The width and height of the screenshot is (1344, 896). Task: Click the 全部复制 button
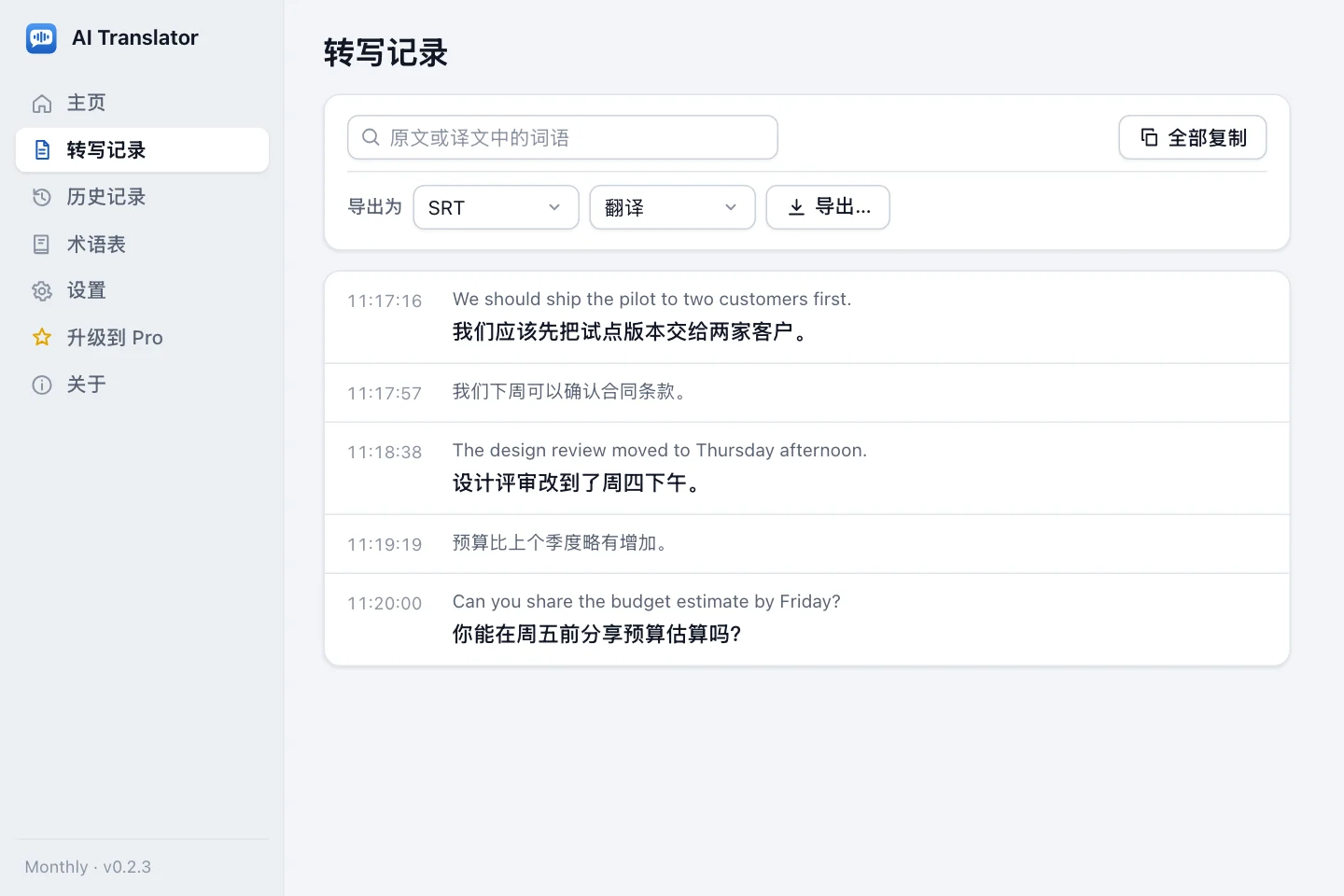(x=1193, y=137)
